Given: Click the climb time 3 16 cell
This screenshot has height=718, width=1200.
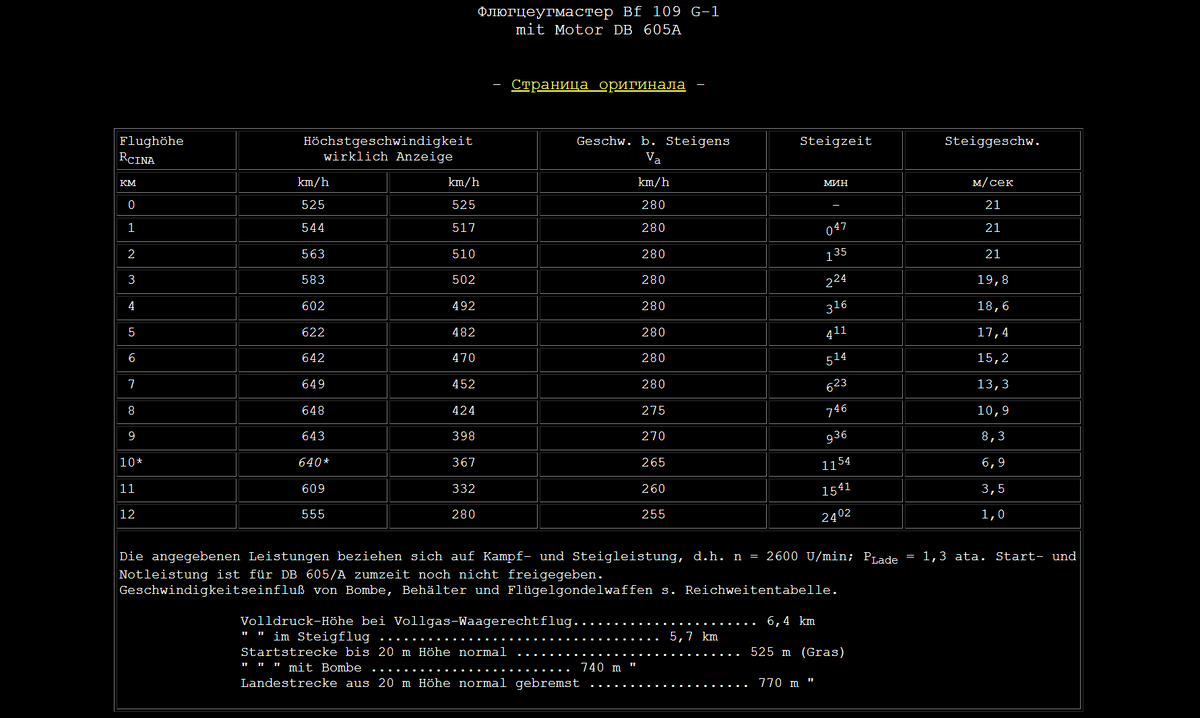Looking at the screenshot, I should click(835, 307).
